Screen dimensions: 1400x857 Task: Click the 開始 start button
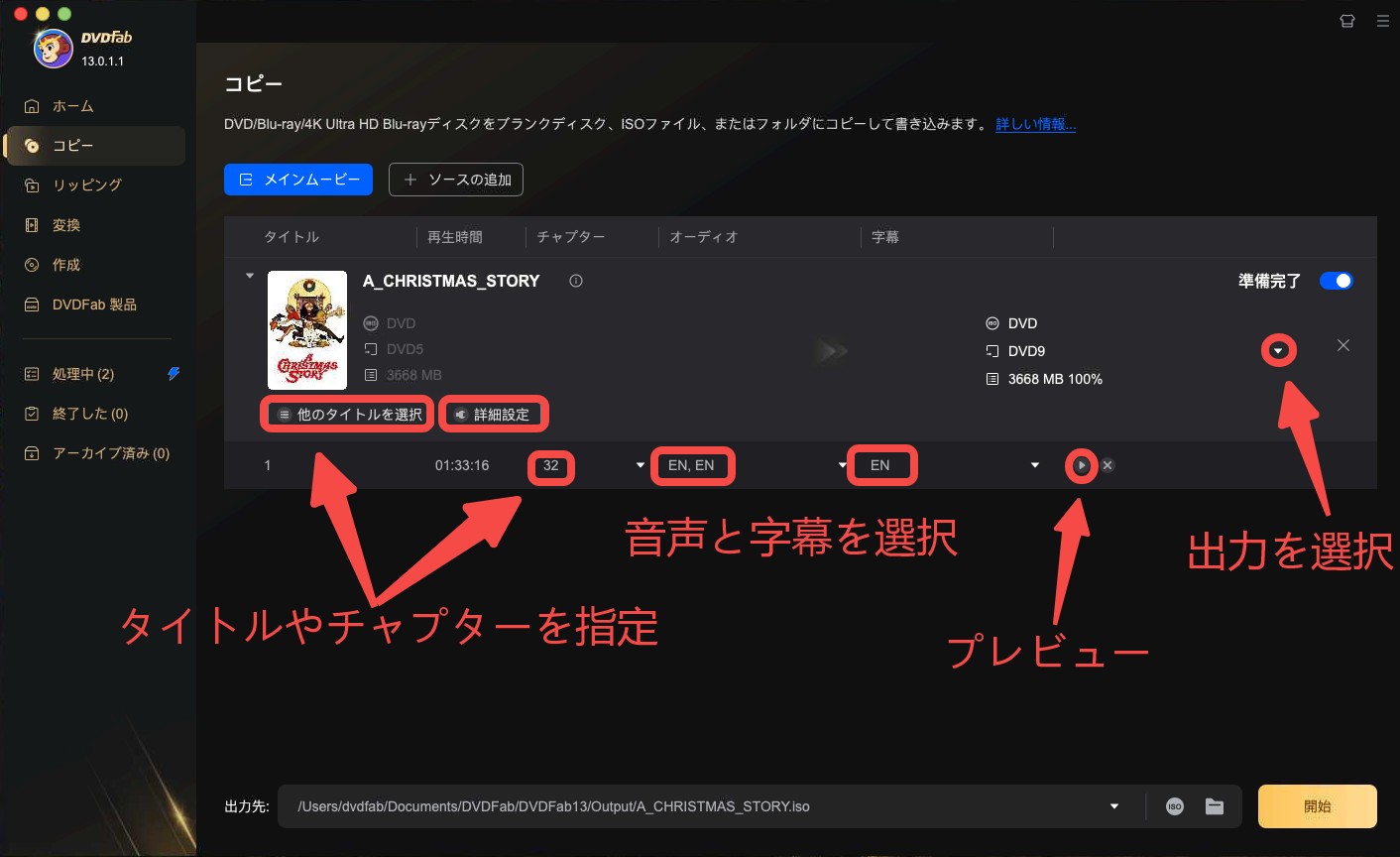1318,806
